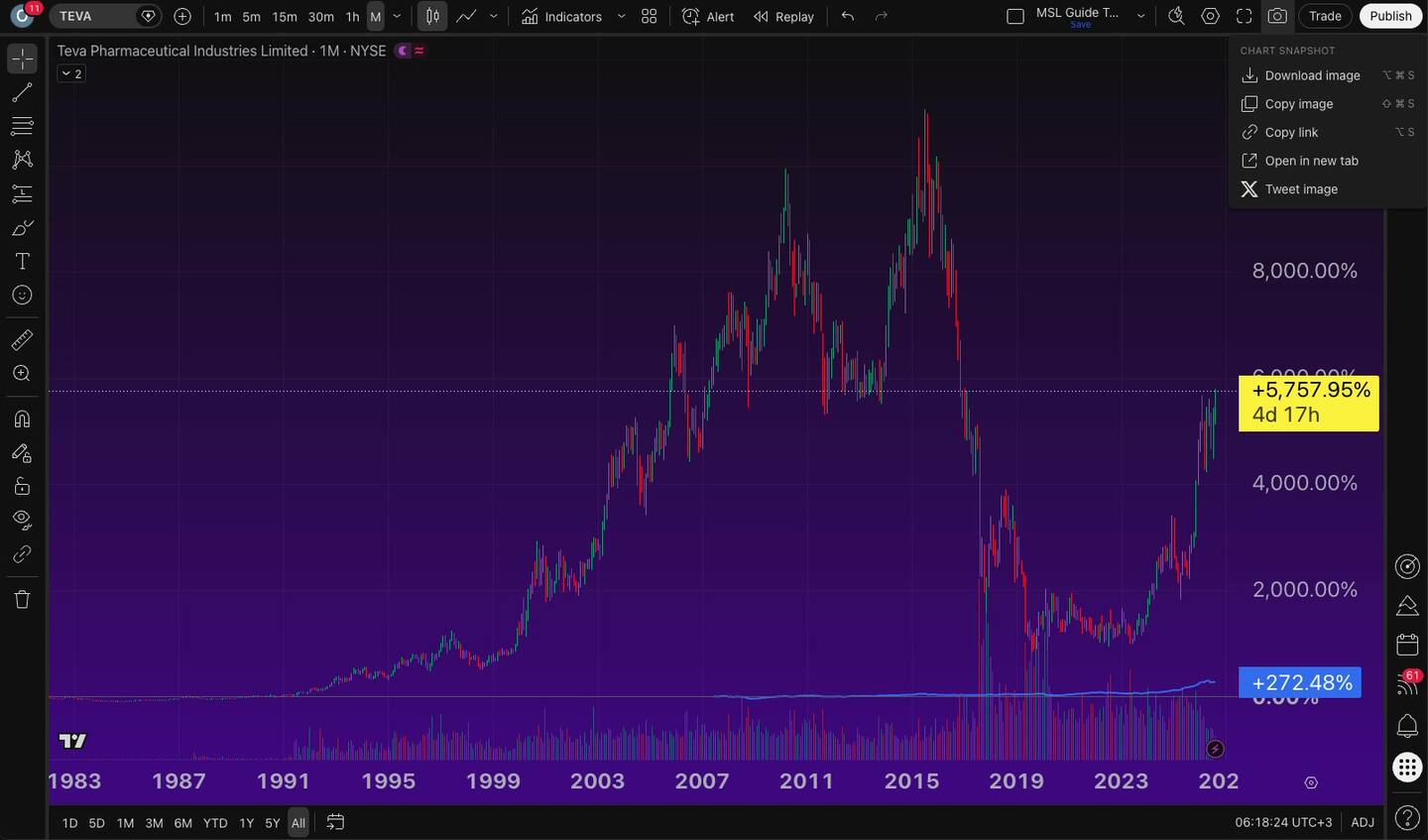The height and width of the screenshot is (840, 1428).
Task: Open the economic calendar panel icon
Action: tap(1407, 645)
